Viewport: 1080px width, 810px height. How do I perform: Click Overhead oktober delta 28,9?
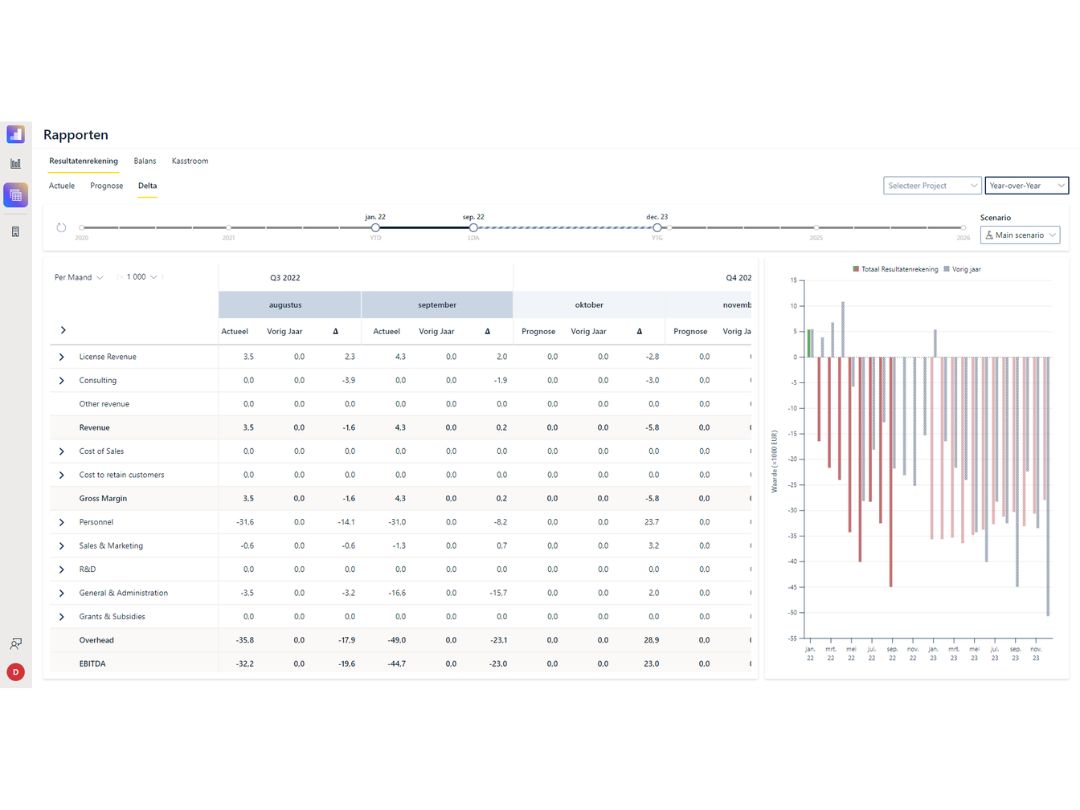pyautogui.click(x=652, y=640)
